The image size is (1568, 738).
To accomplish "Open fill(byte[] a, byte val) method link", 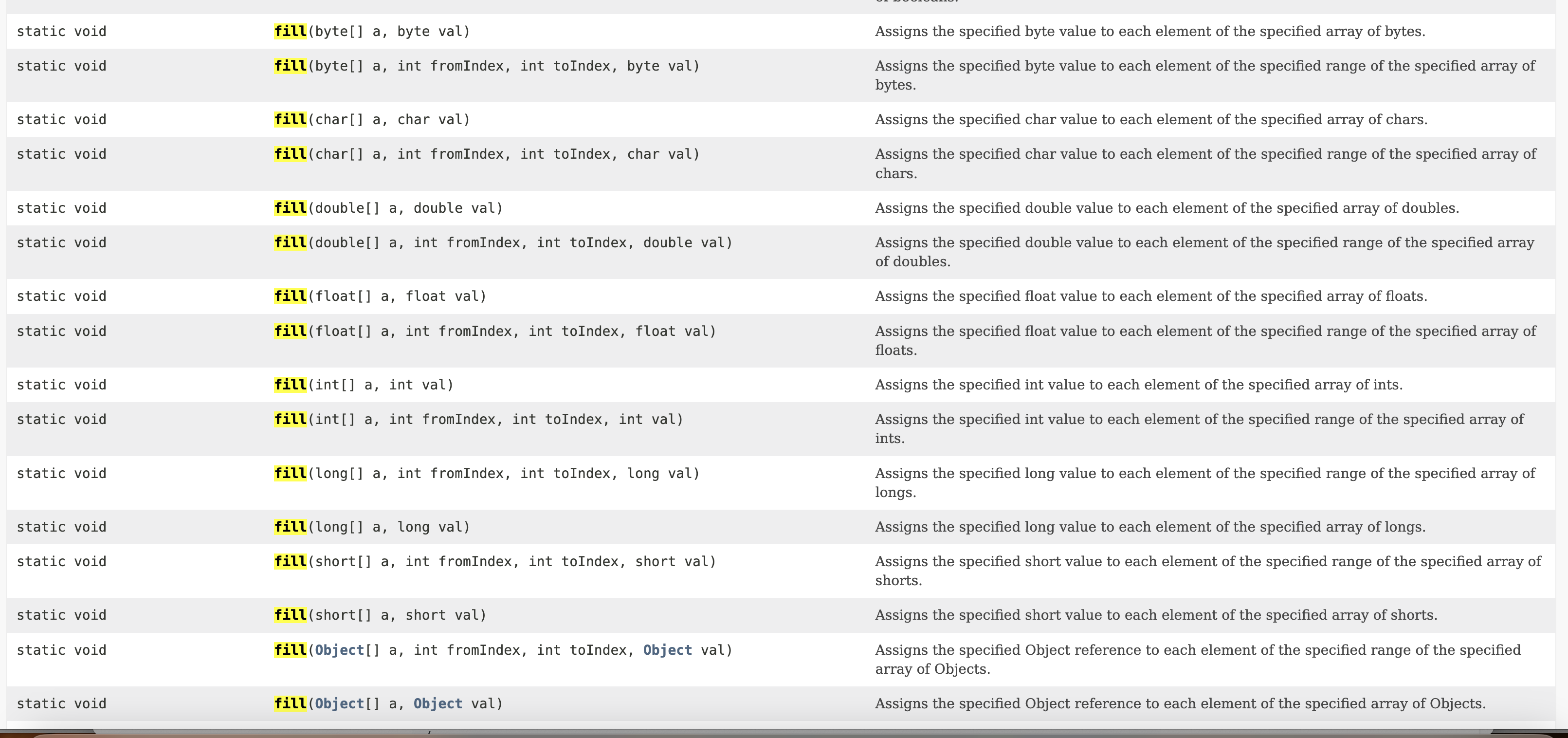I will click(x=291, y=31).
